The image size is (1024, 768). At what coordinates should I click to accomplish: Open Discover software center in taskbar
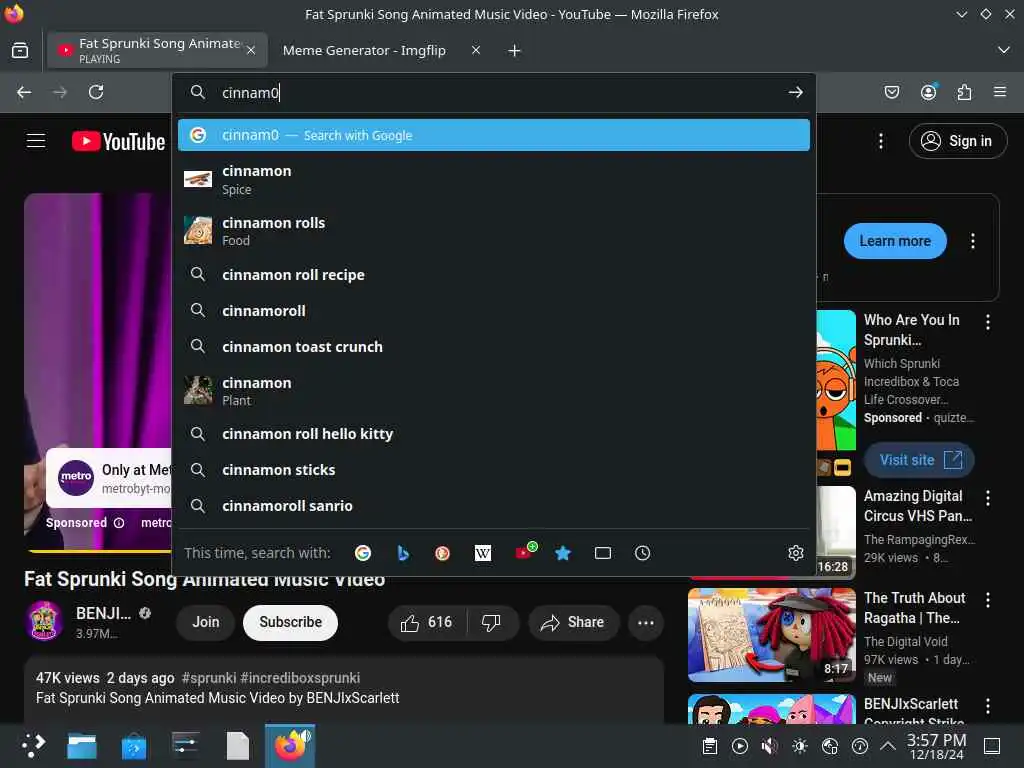click(x=134, y=745)
